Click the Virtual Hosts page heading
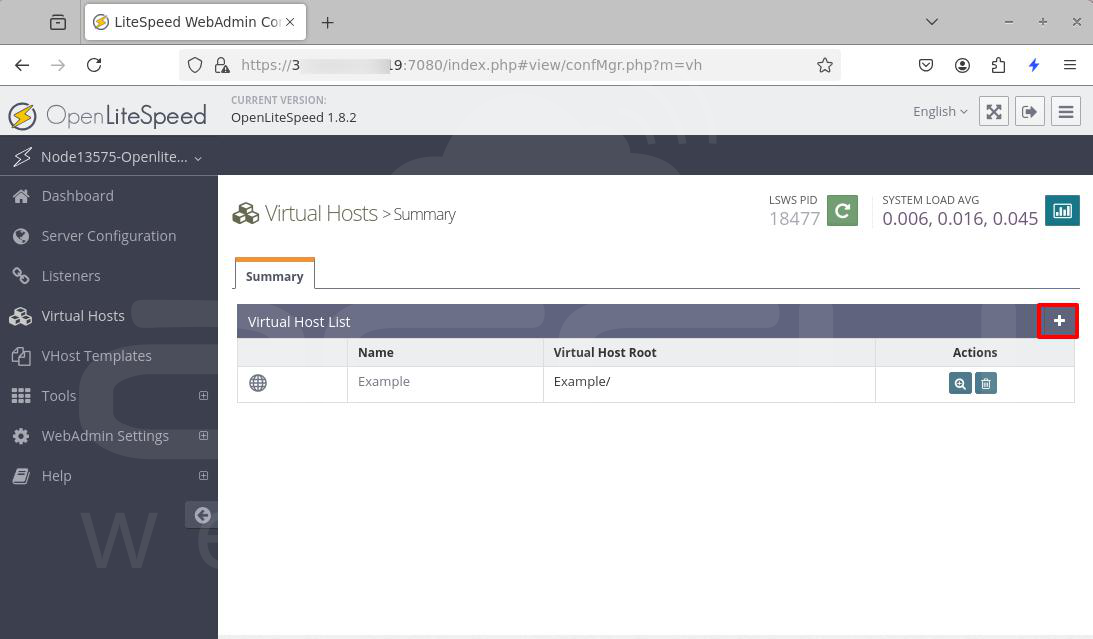 click(x=321, y=213)
